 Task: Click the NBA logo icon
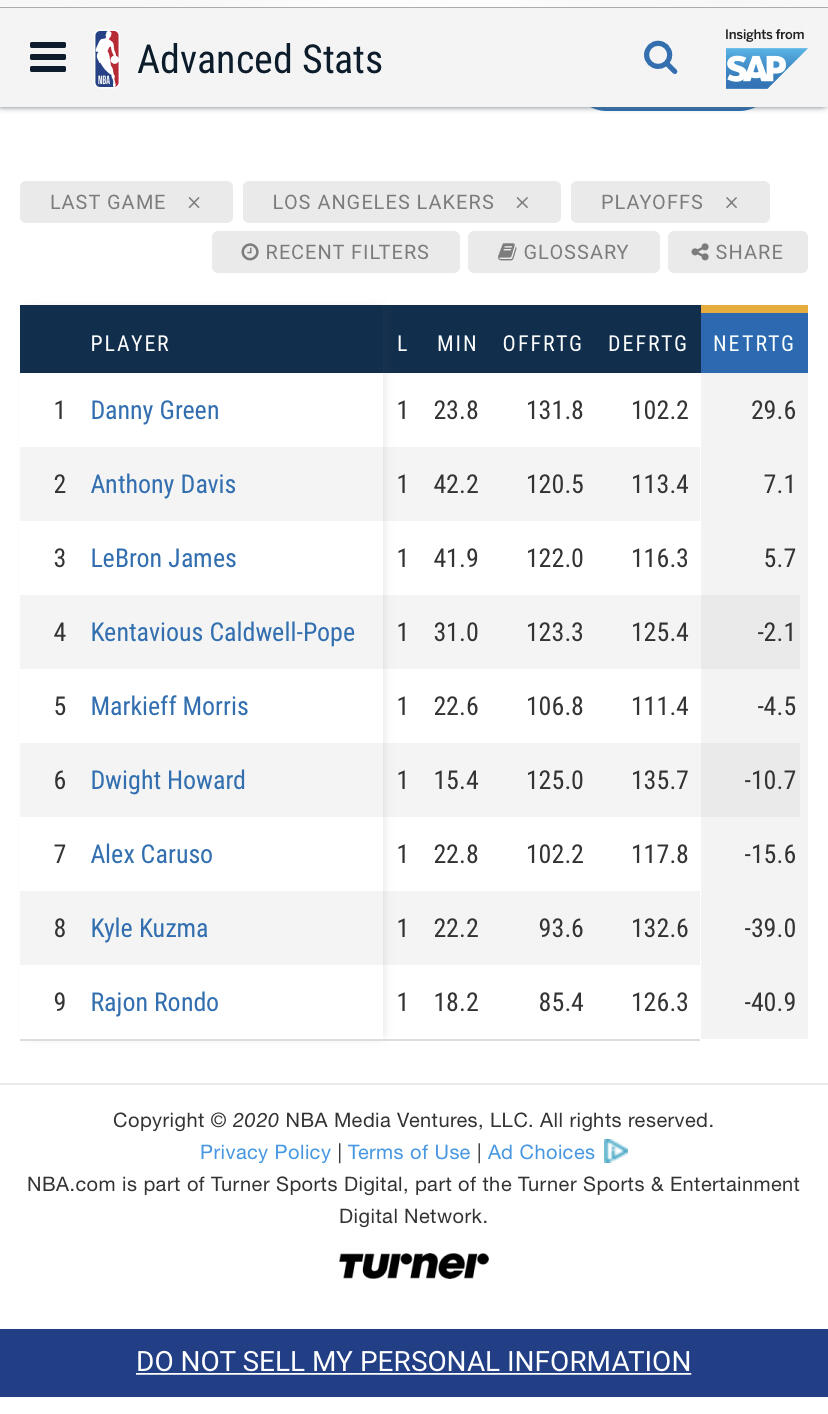[107, 59]
